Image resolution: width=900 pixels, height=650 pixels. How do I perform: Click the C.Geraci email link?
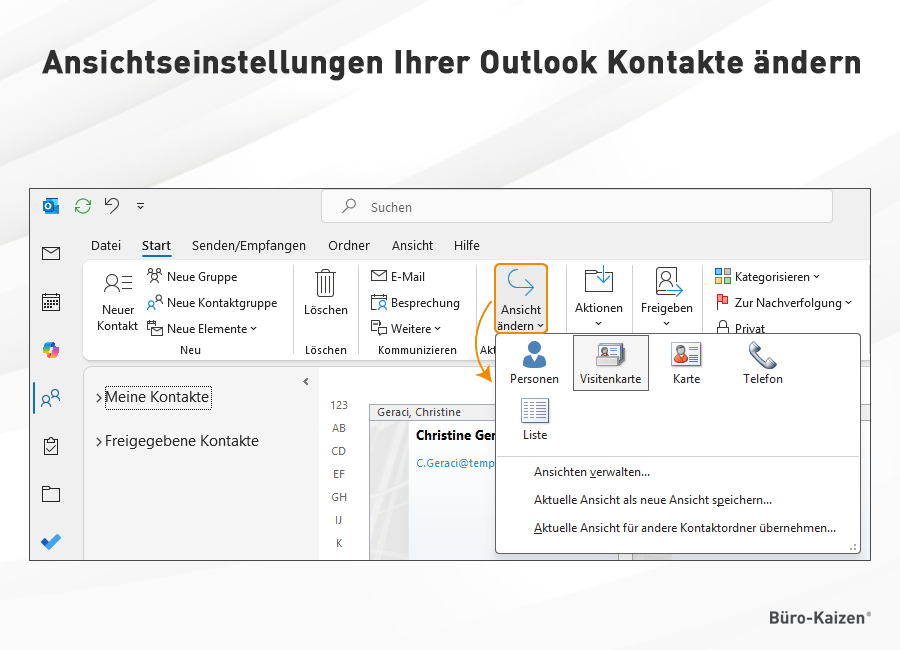(x=456, y=463)
